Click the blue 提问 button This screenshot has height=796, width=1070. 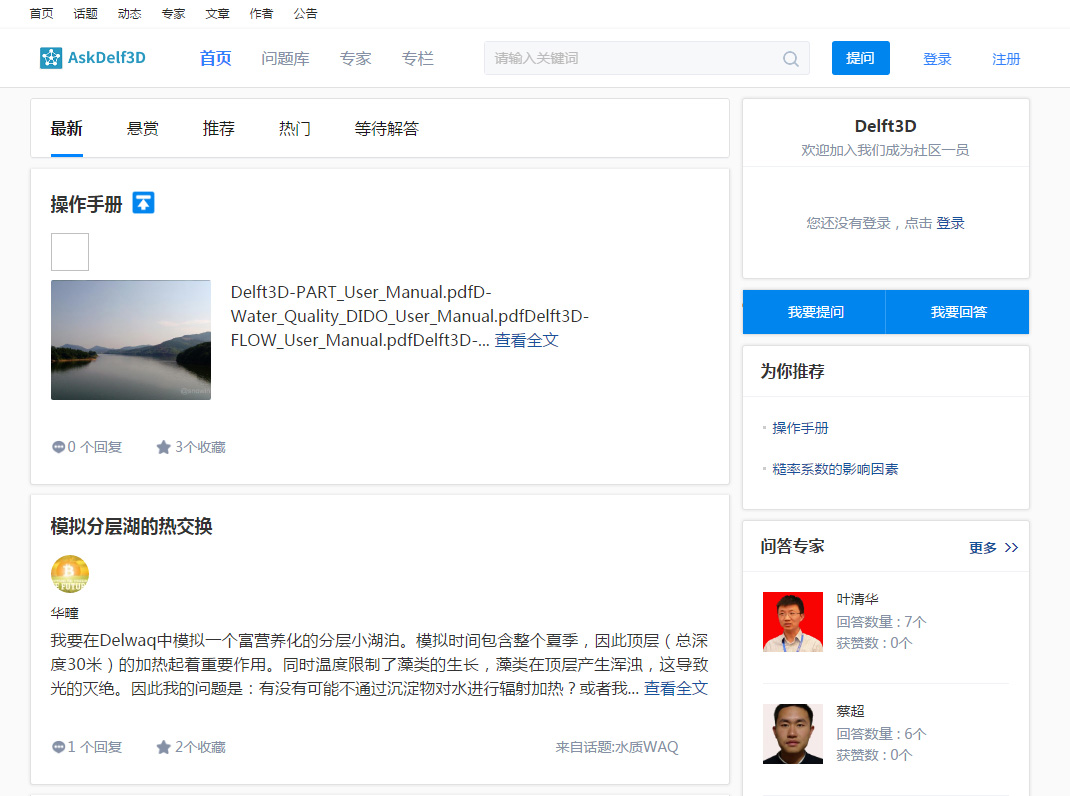click(861, 58)
